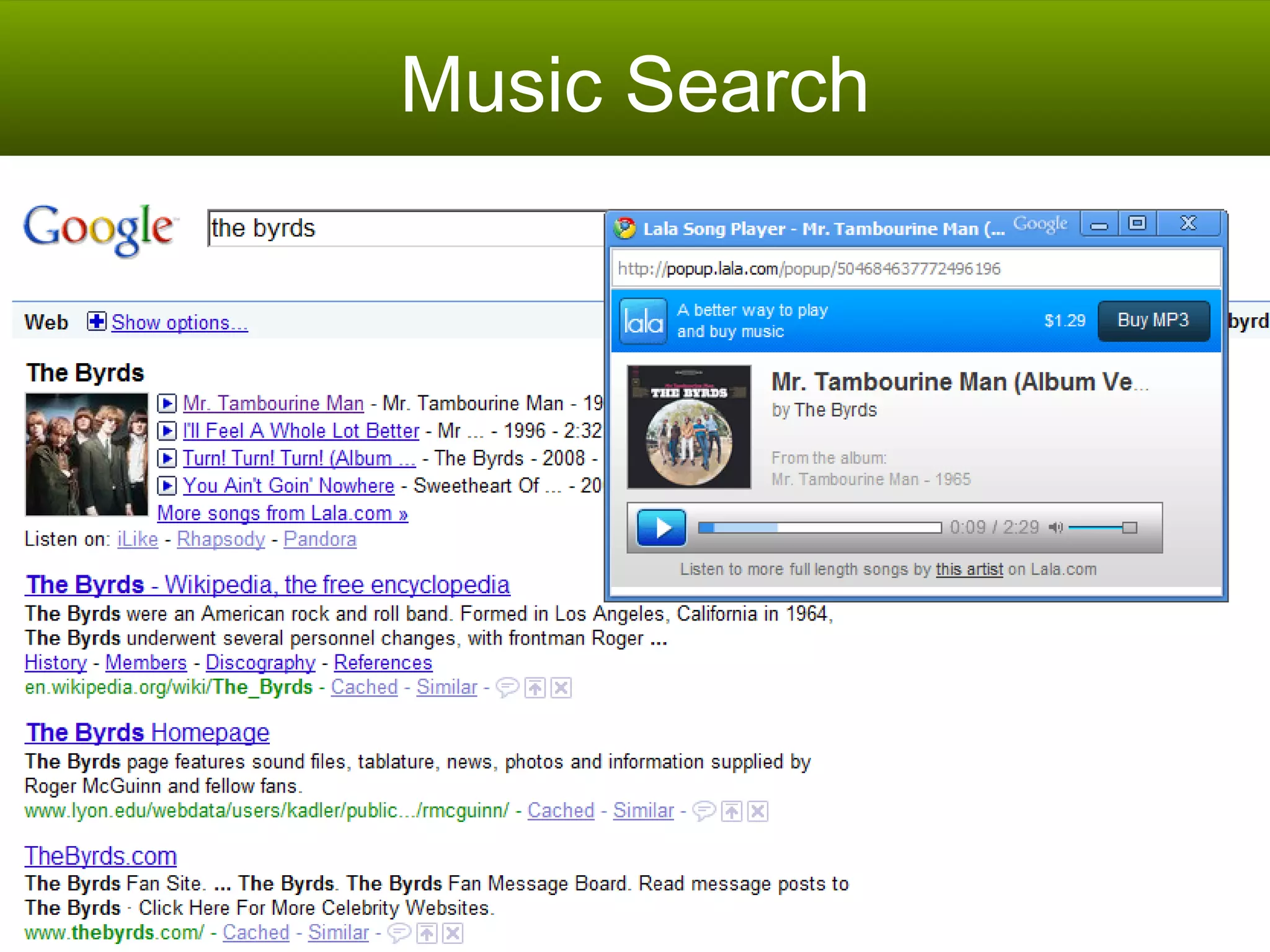Listen on Rhapsody link
This screenshot has width=1270, height=952.
(x=221, y=539)
